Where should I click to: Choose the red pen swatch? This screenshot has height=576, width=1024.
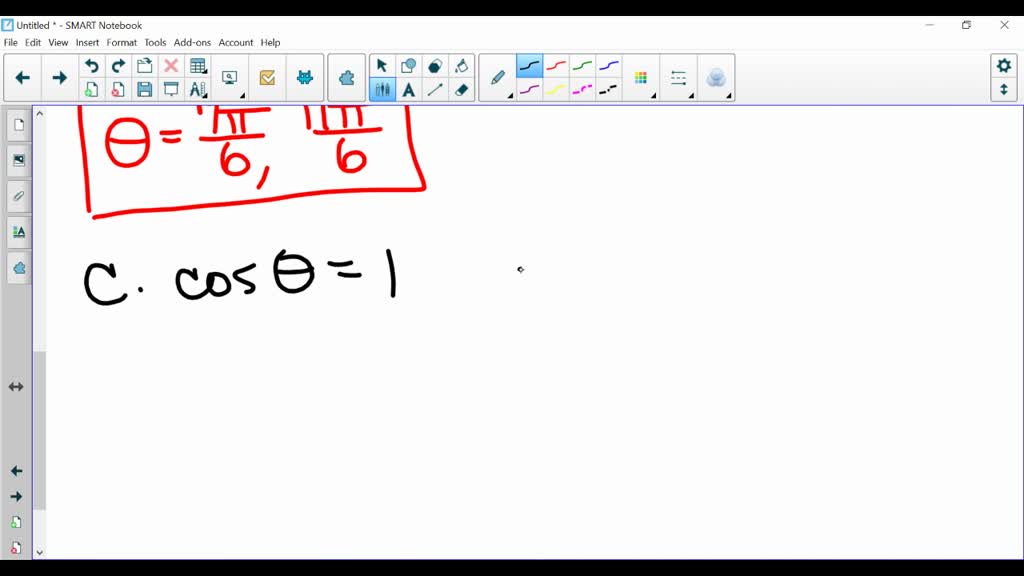click(556, 66)
